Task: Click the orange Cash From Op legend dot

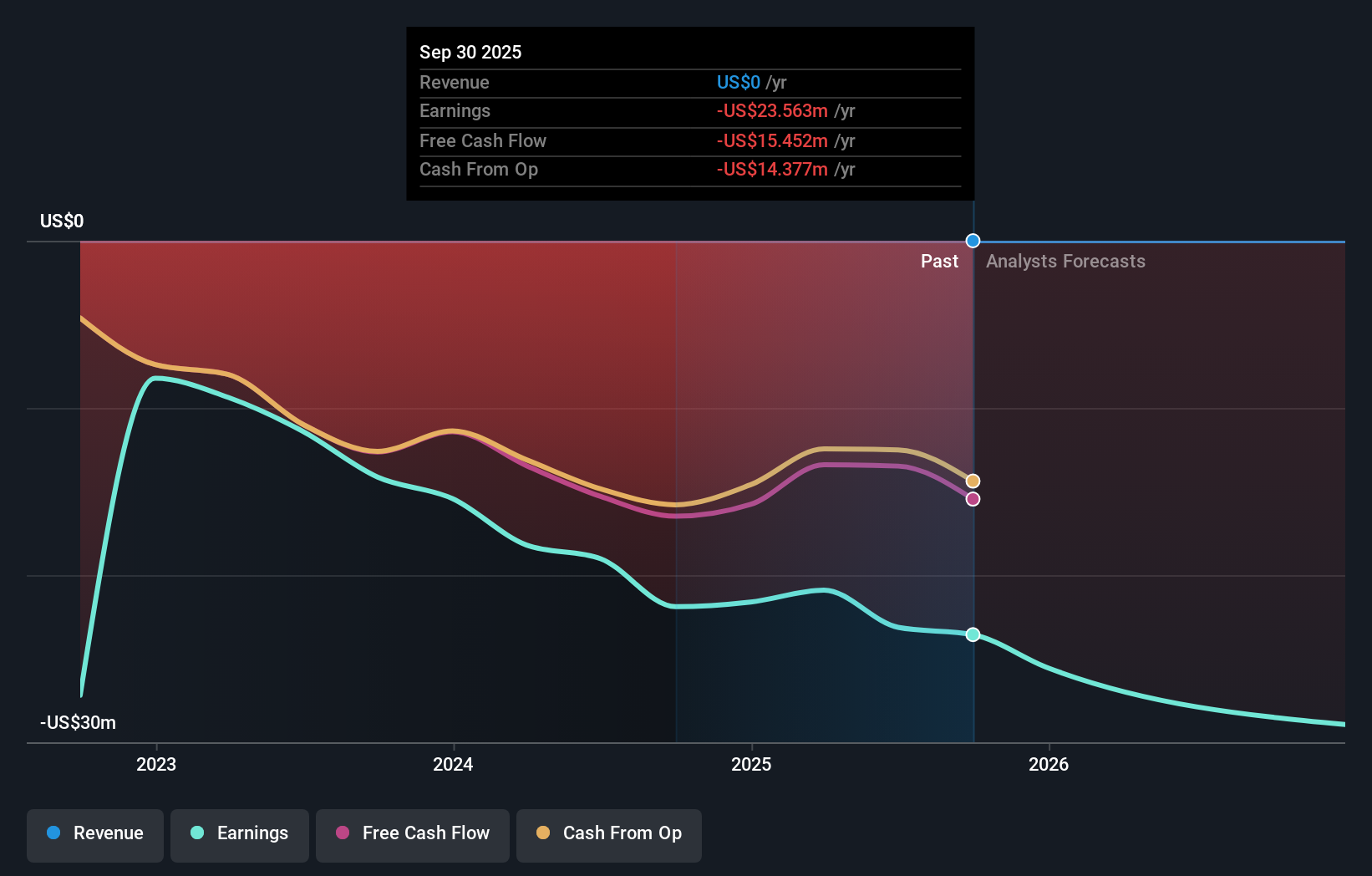Action: pyautogui.click(x=542, y=833)
